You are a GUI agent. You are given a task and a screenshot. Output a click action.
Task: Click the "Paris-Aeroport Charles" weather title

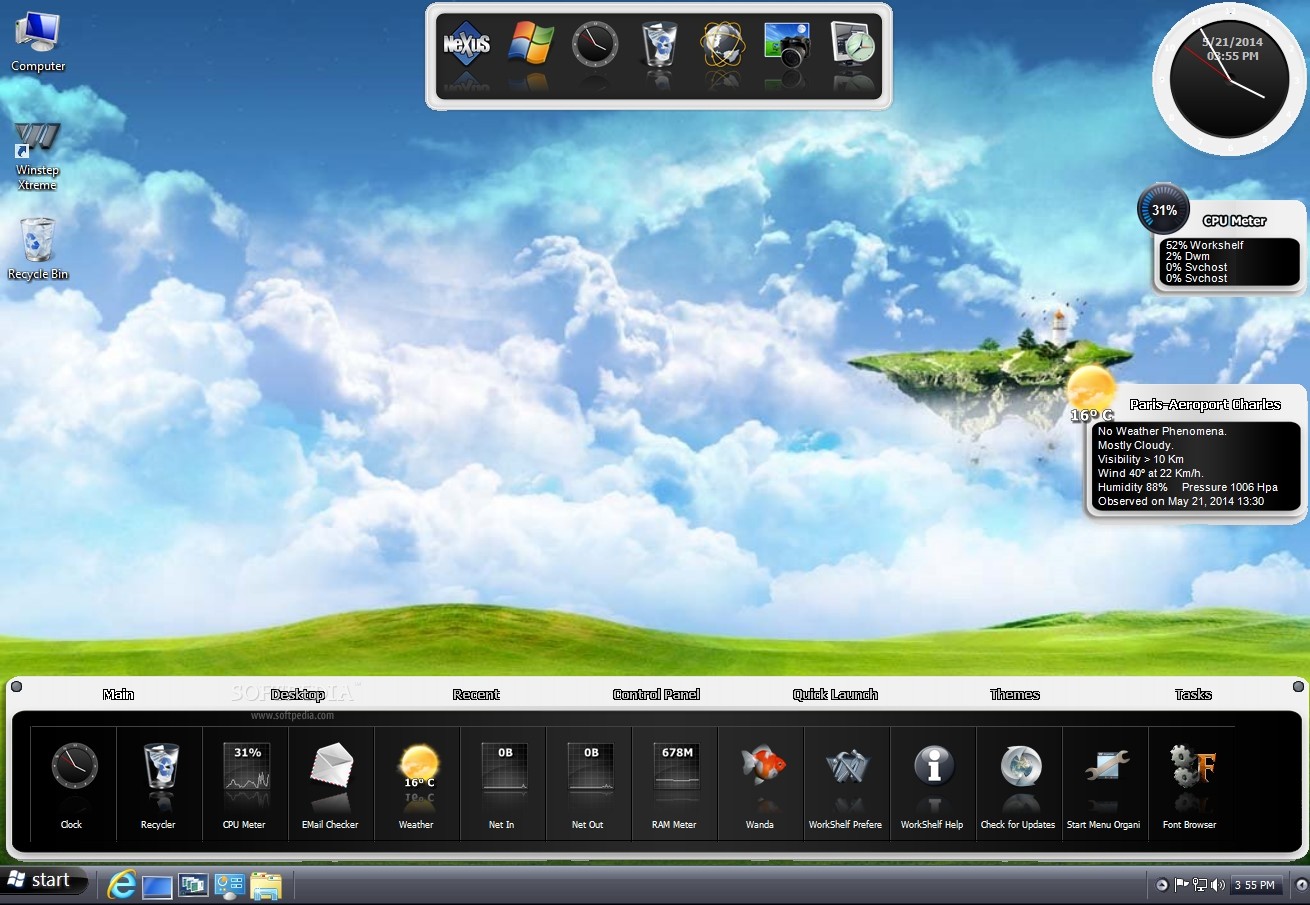coord(1205,405)
